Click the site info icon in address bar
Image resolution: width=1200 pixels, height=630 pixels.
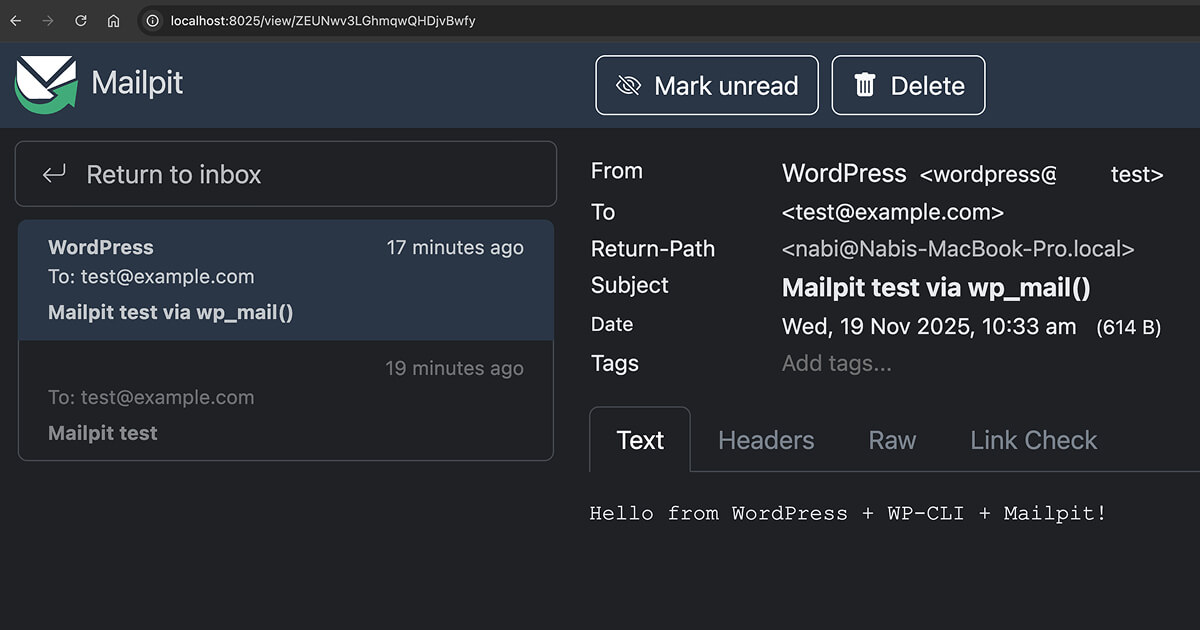coord(153,20)
